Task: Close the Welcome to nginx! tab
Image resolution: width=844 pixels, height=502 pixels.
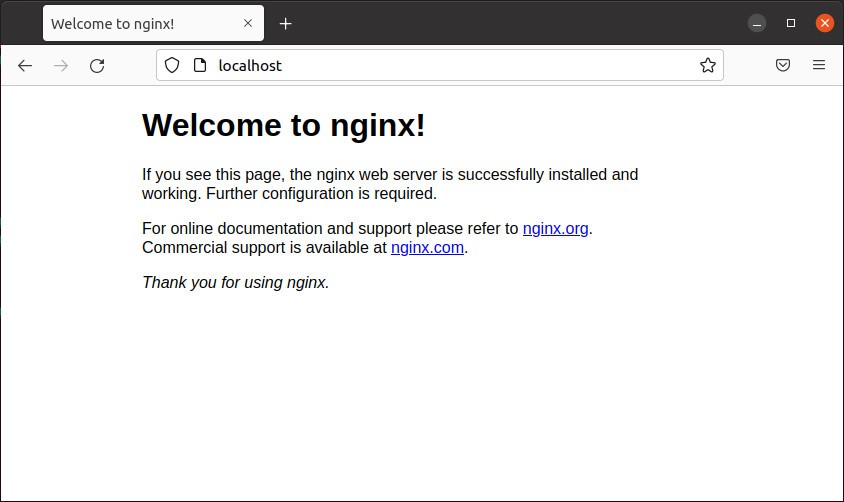Action: (248, 23)
